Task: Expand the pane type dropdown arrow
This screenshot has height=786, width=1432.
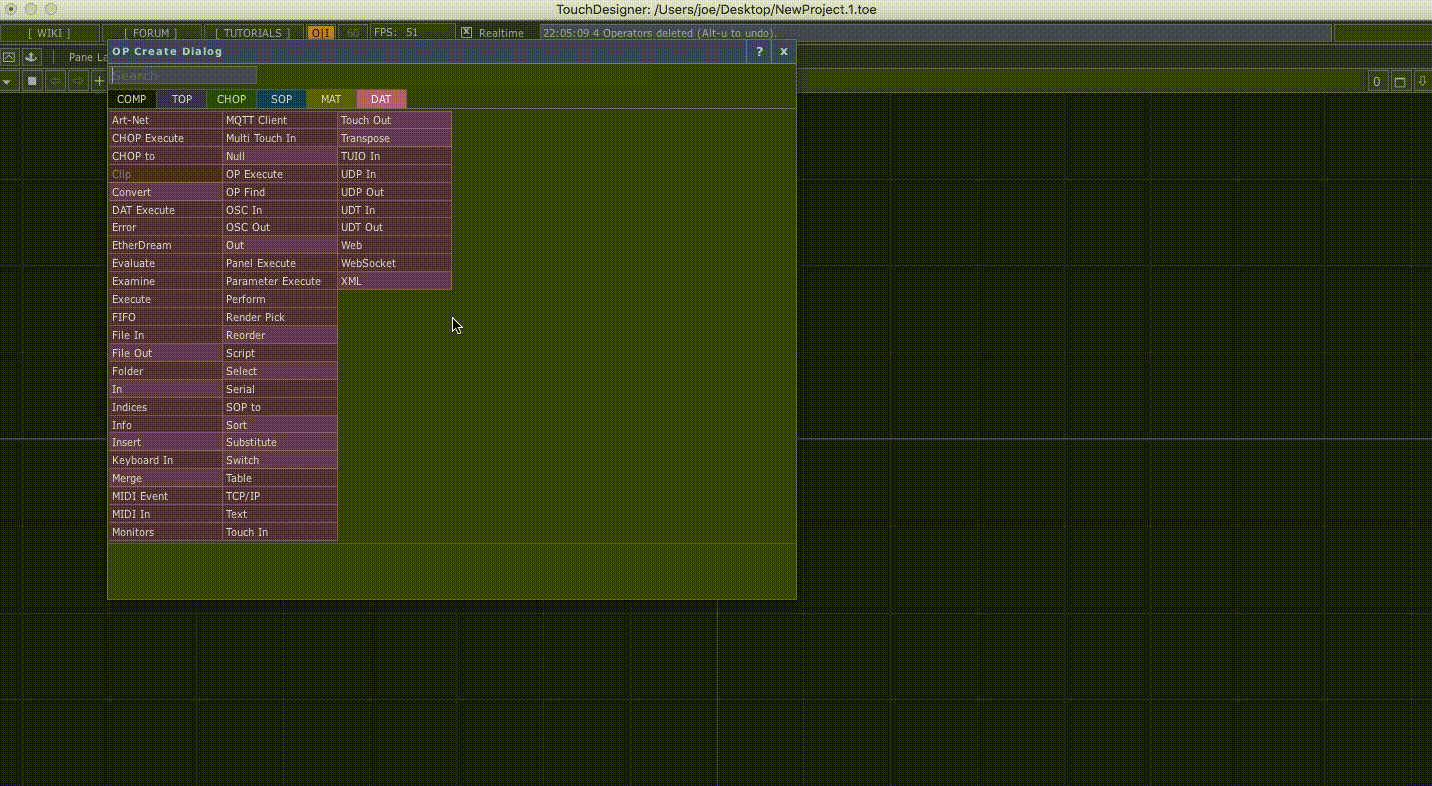Action: 8,81
